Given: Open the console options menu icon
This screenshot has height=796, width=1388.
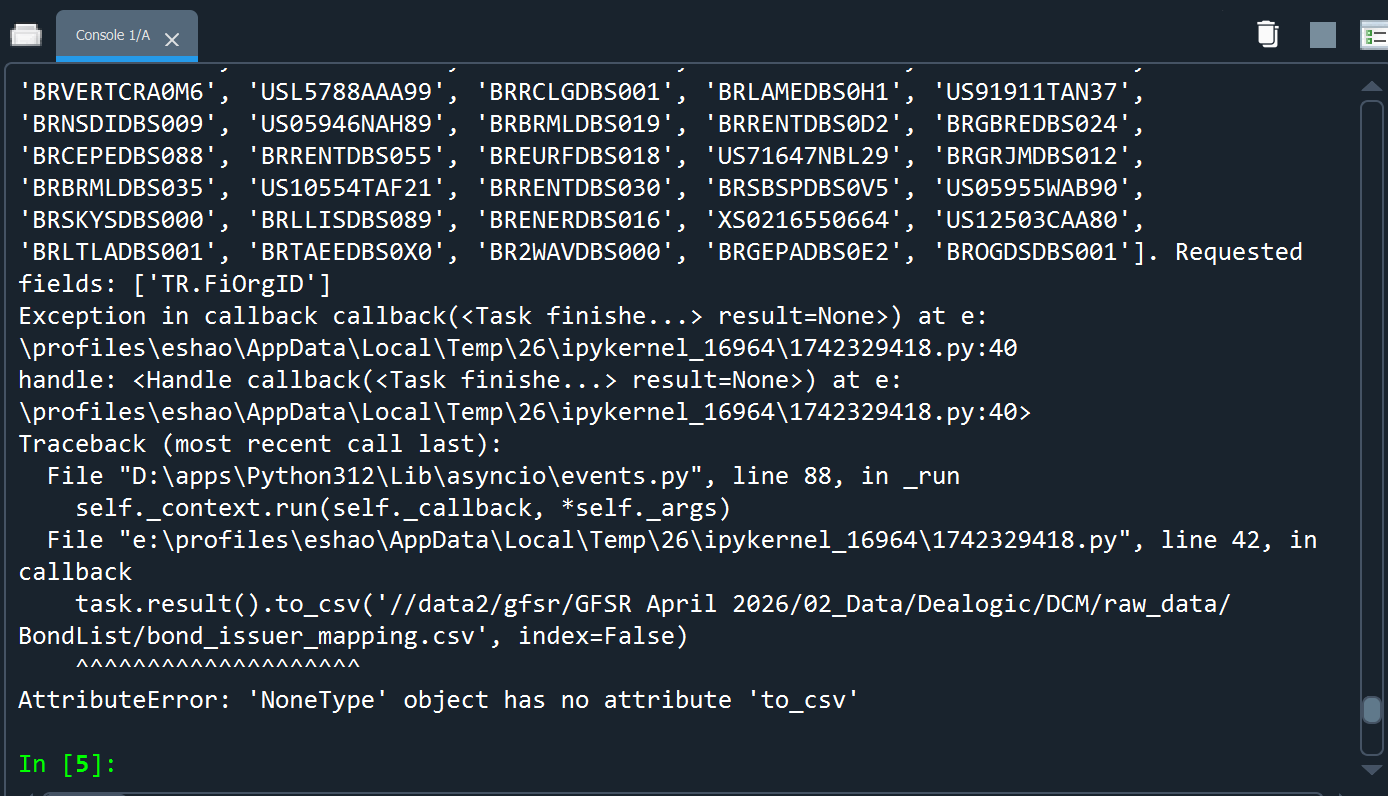Looking at the screenshot, I should tap(1374, 36).
